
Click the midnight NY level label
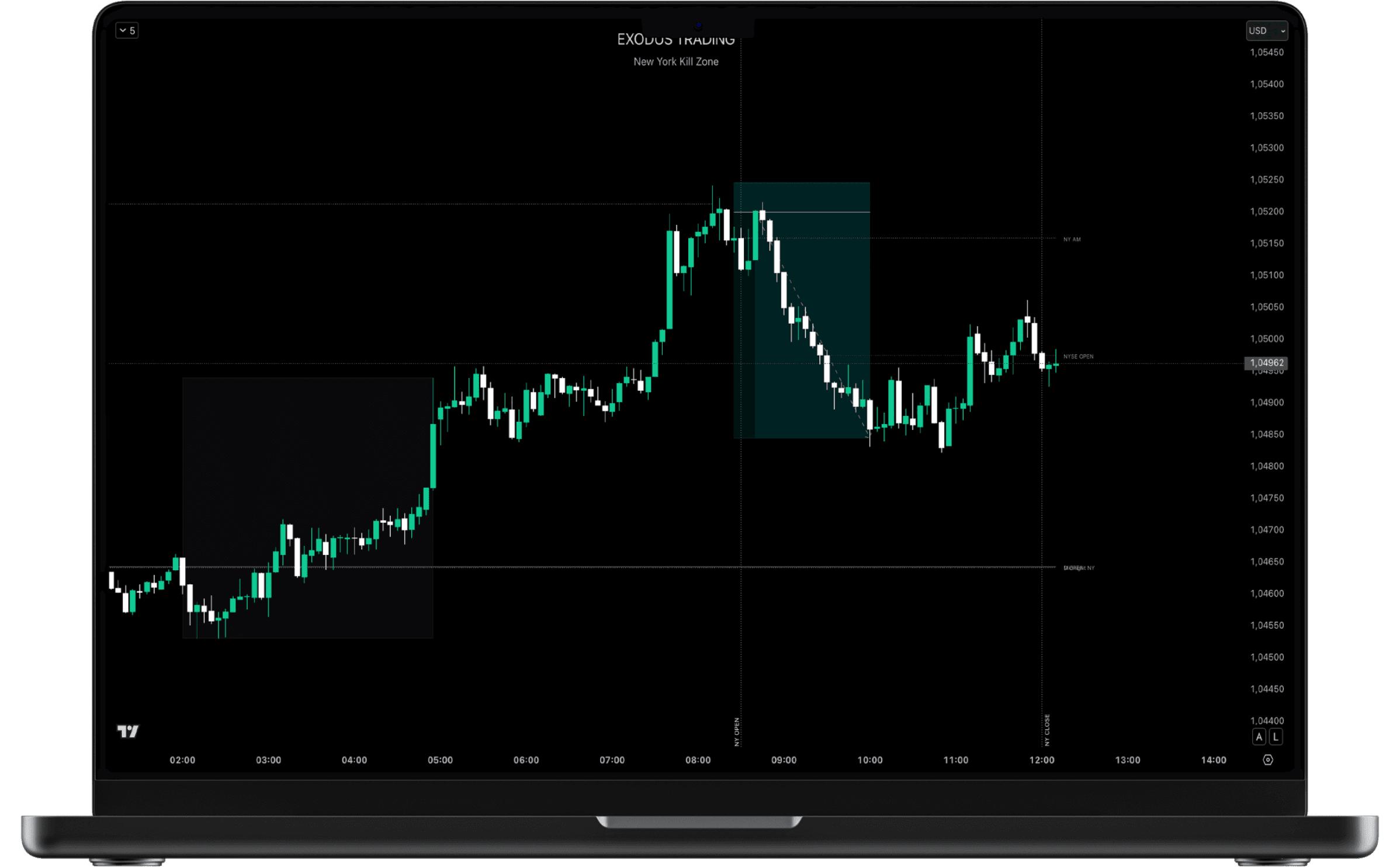click(1079, 568)
